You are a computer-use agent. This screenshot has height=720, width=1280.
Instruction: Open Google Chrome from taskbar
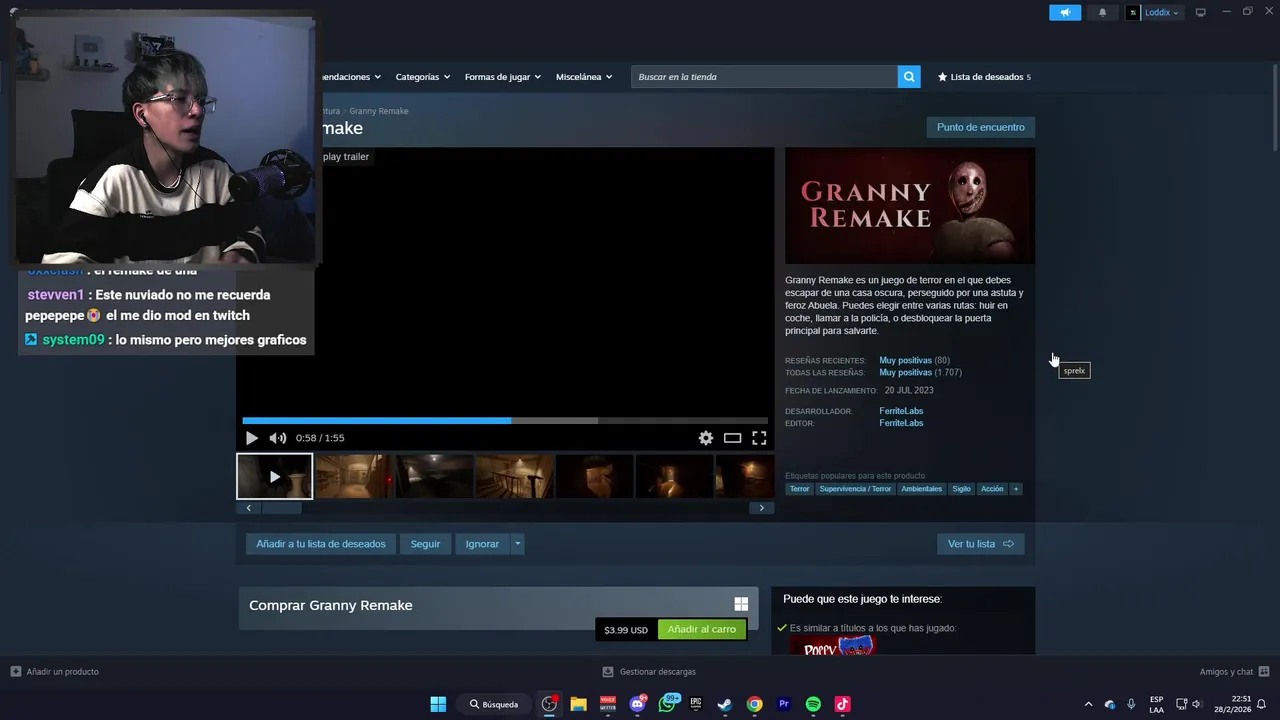pos(755,704)
